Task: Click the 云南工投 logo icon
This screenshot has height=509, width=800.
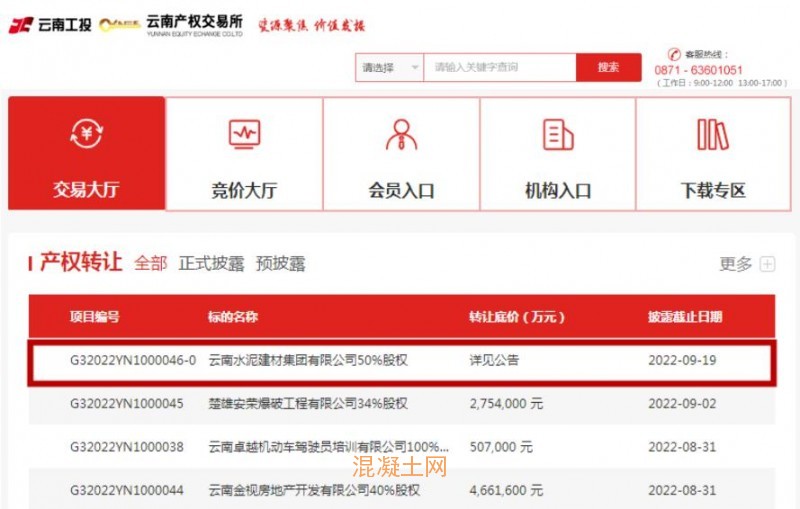Action: point(20,25)
